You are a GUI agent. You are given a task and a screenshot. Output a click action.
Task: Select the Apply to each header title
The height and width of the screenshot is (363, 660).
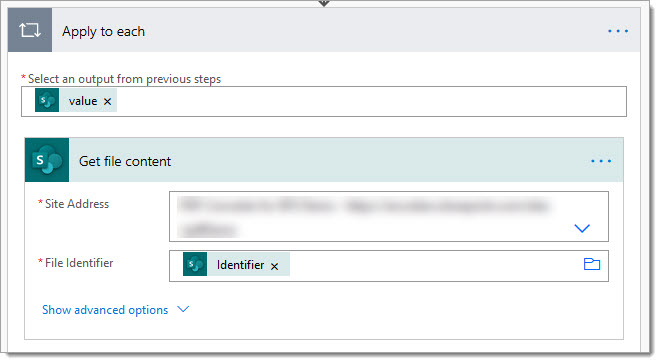click(104, 32)
